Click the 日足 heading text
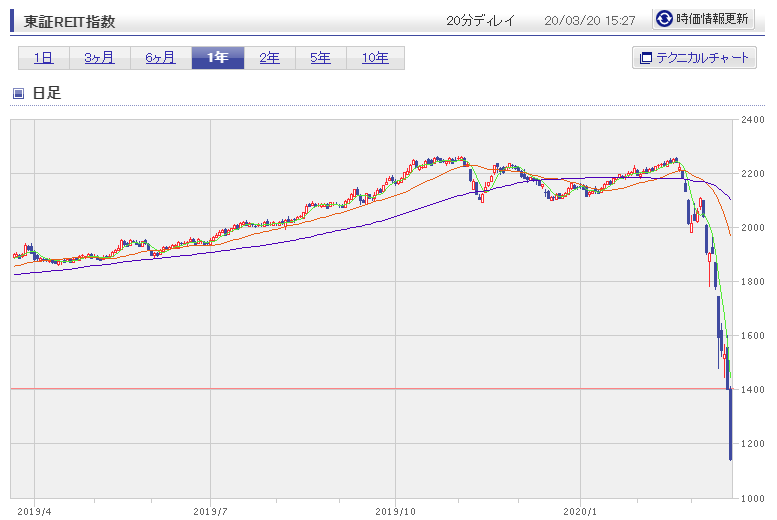 (x=47, y=93)
